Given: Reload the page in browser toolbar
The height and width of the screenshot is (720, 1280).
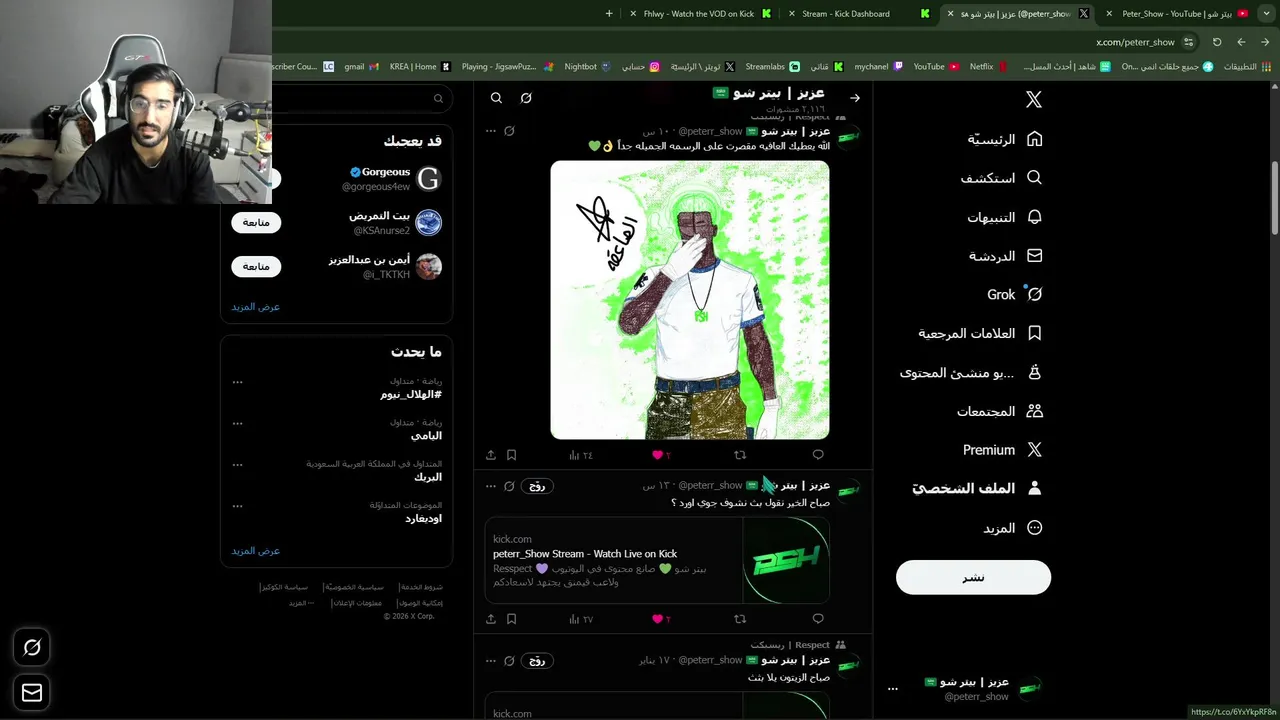Looking at the screenshot, I should [x=1217, y=42].
